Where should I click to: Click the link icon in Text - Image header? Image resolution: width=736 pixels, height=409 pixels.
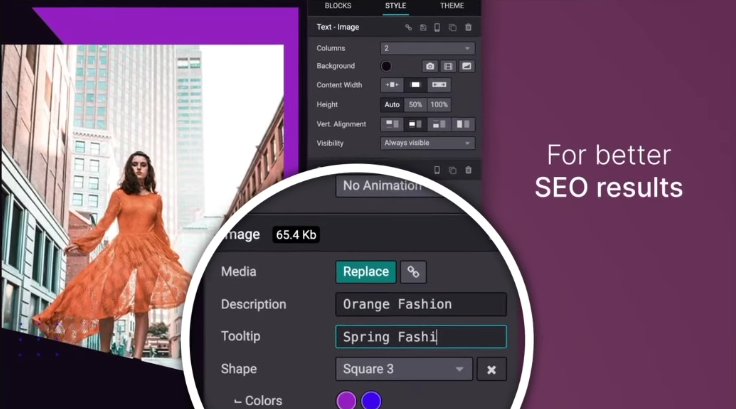pyautogui.click(x=408, y=27)
